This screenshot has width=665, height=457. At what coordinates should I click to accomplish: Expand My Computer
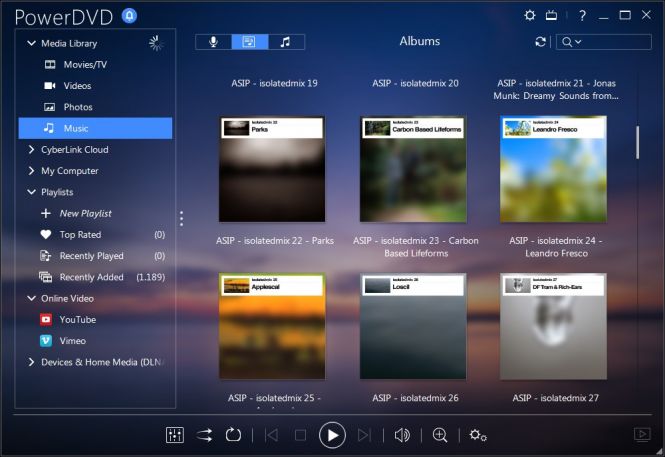(x=31, y=171)
